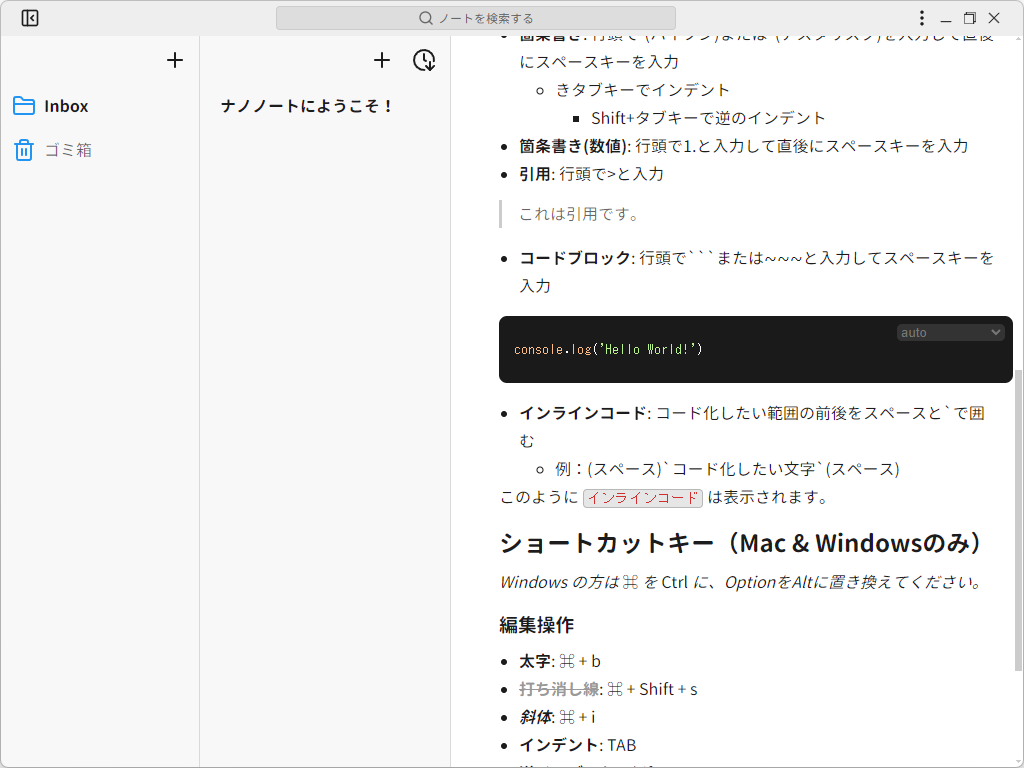Click the heading ショートカットキー（Mac & Windowsのみ）

pos(738,543)
